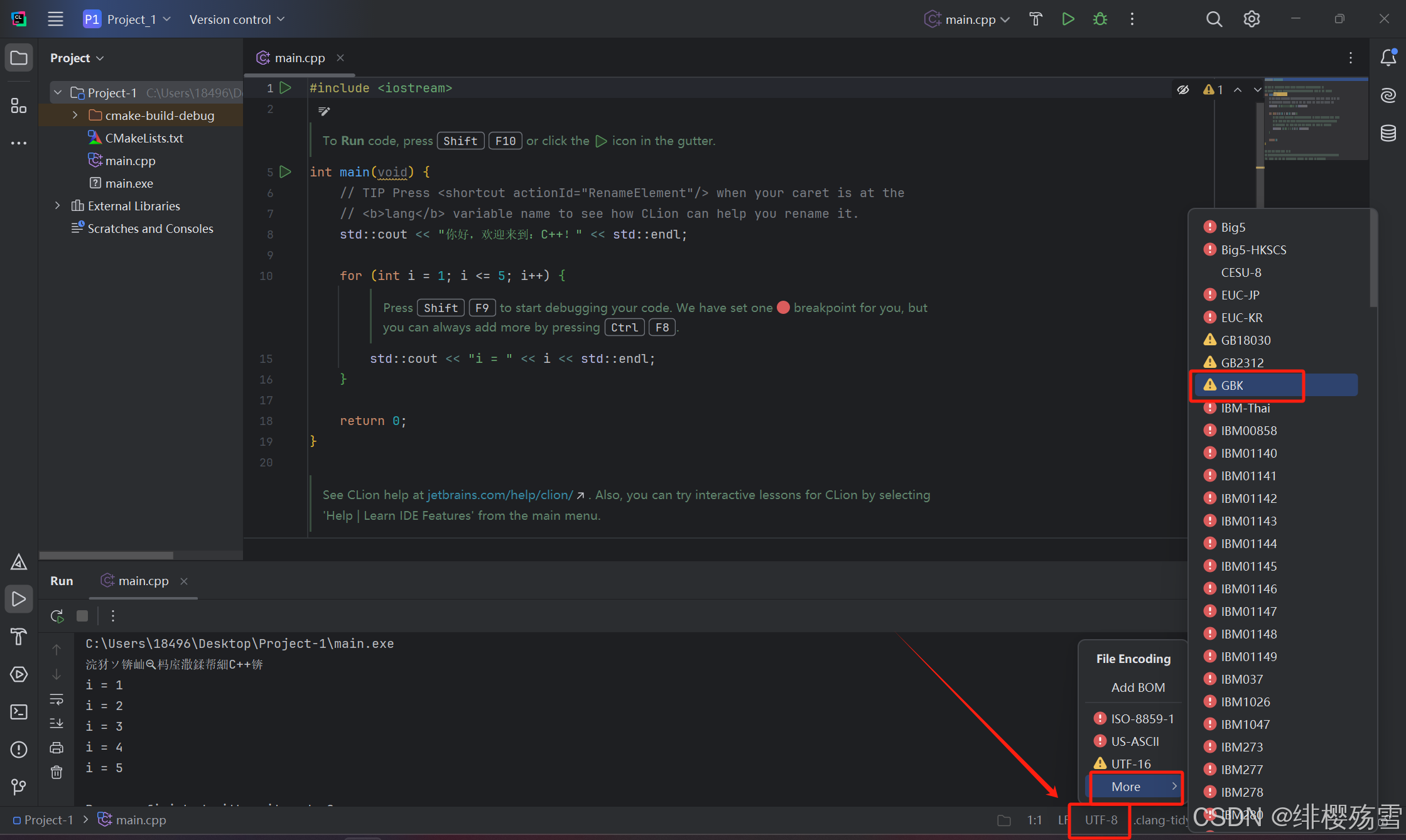Screen dimensions: 1406x840
Task: Open the jetbrains.com/help/clion link
Action: (500, 495)
